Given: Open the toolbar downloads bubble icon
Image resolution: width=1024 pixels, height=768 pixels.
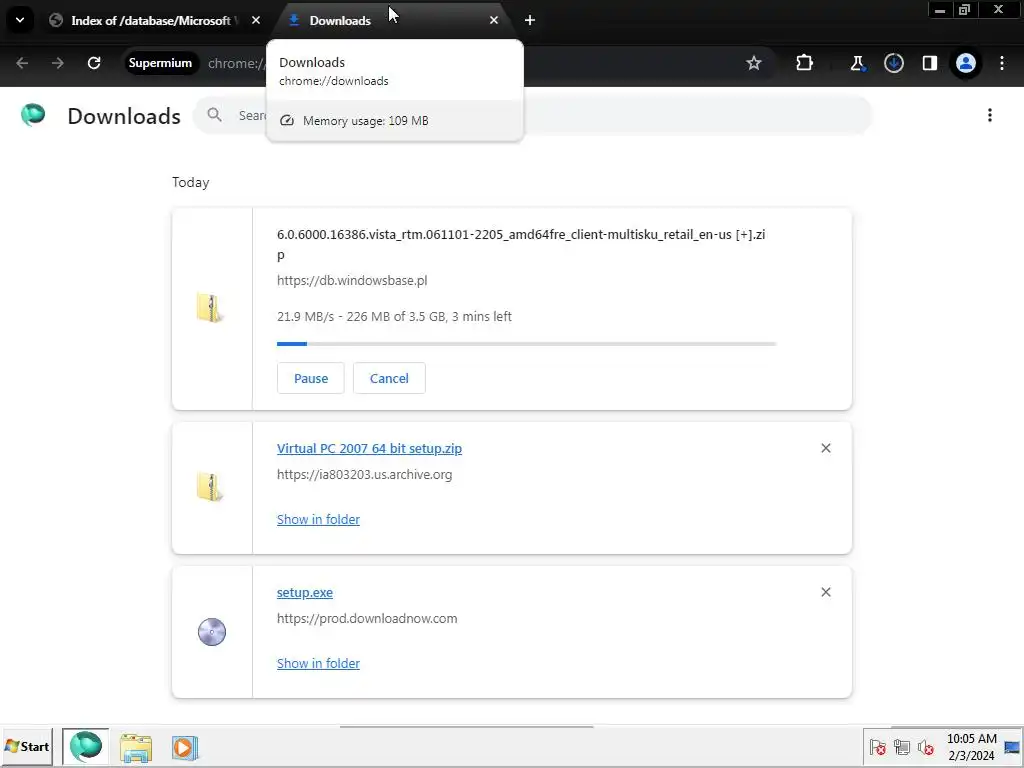Looking at the screenshot, I should (x=893, y=63).
